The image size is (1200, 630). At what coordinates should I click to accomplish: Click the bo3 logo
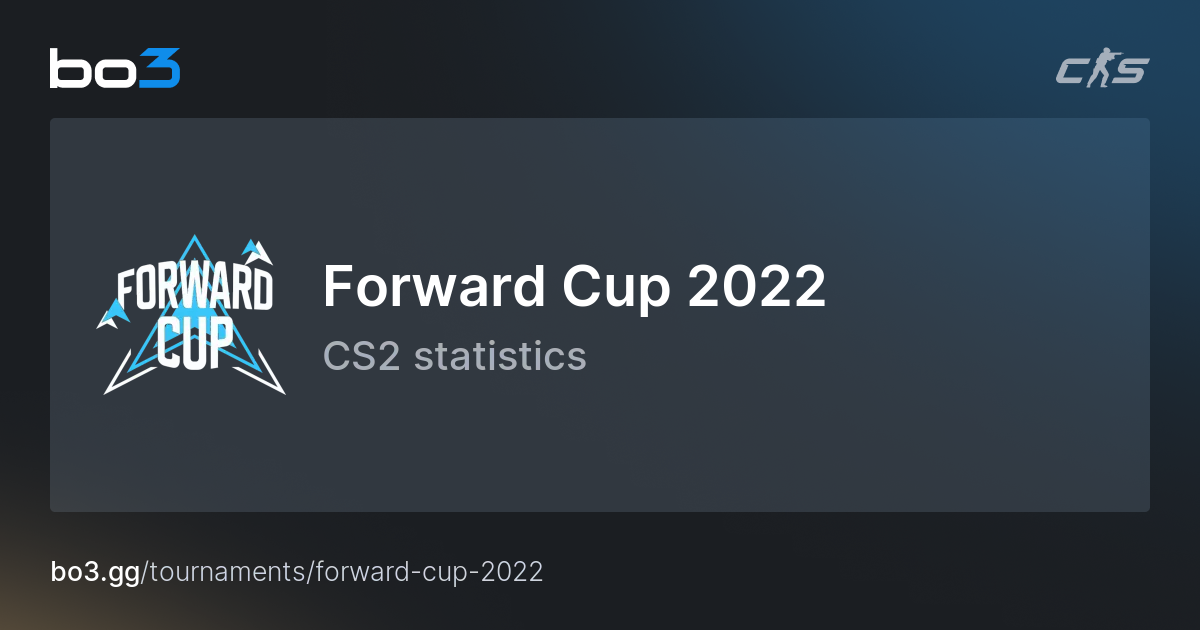(x=114, y=69)
